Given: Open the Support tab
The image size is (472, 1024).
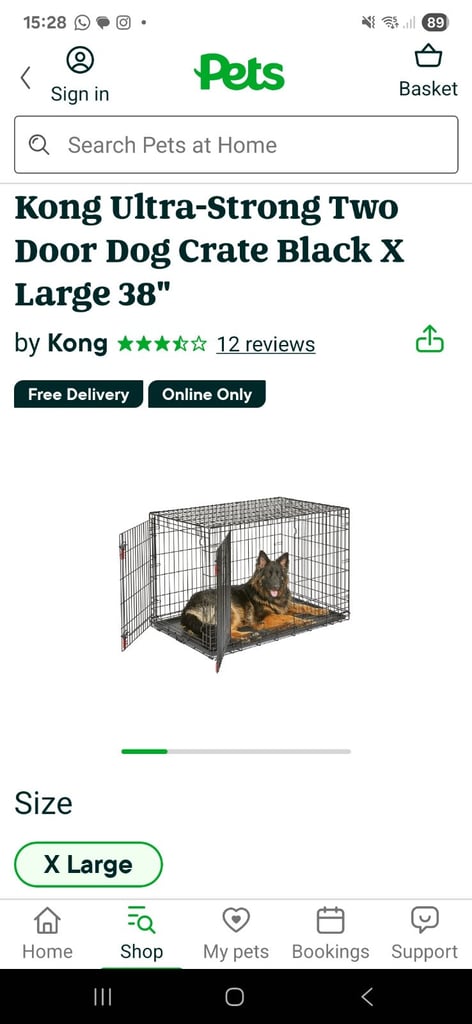Looking at the screenshot, I should [424, 934].
